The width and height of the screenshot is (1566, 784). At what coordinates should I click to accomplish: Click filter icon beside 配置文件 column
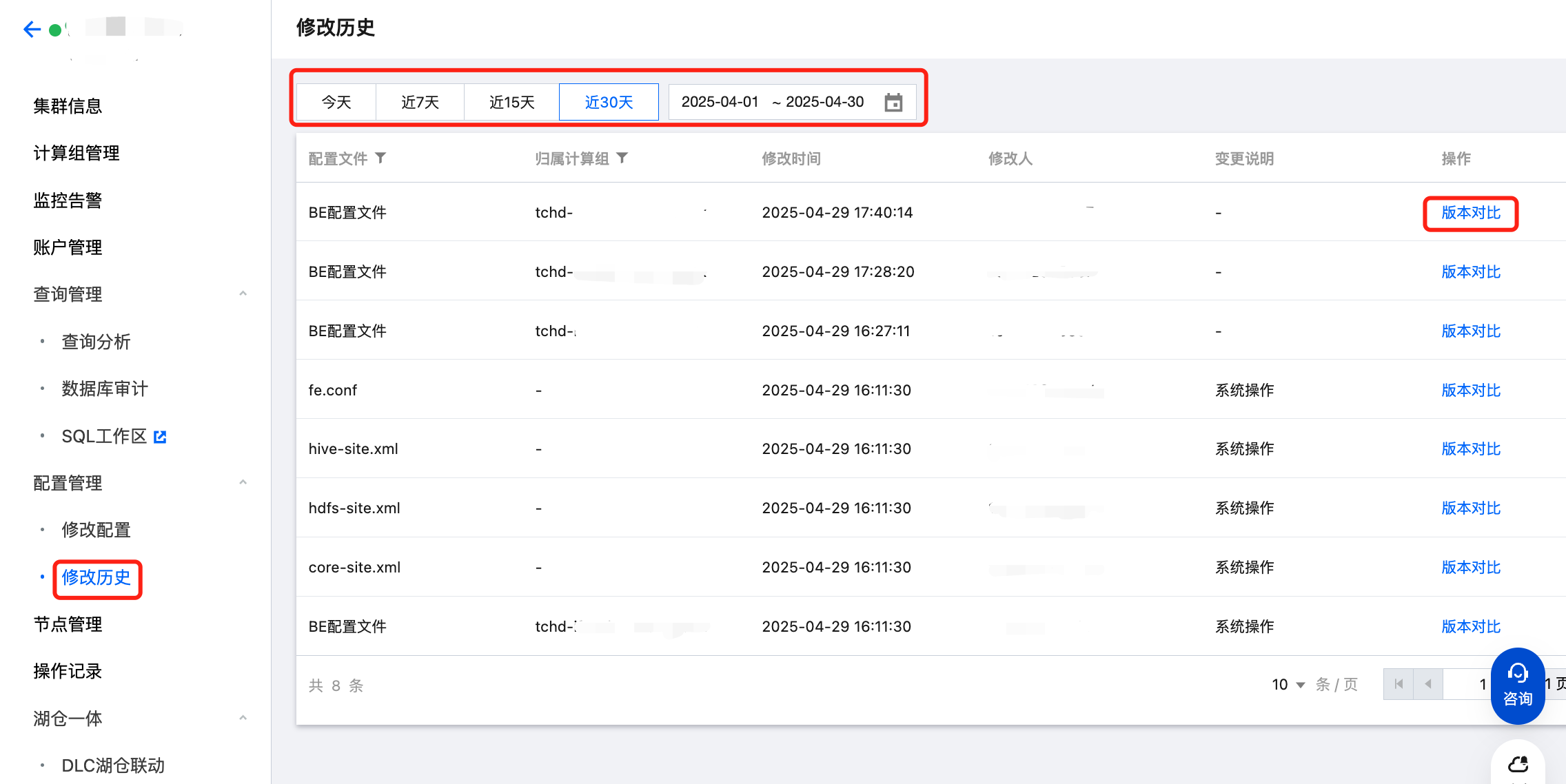point(380,158)
